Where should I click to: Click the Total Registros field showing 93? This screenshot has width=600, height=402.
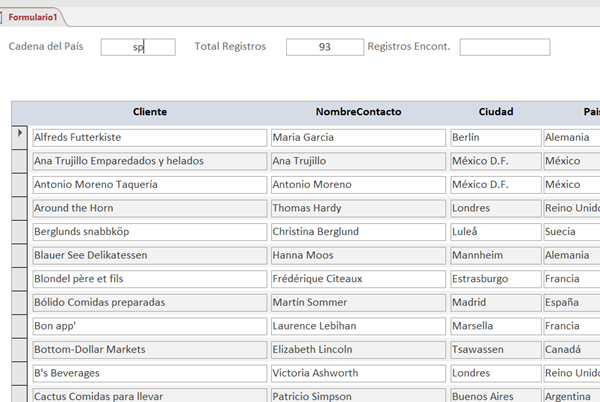pyautogui.click(x=324, y=47)
